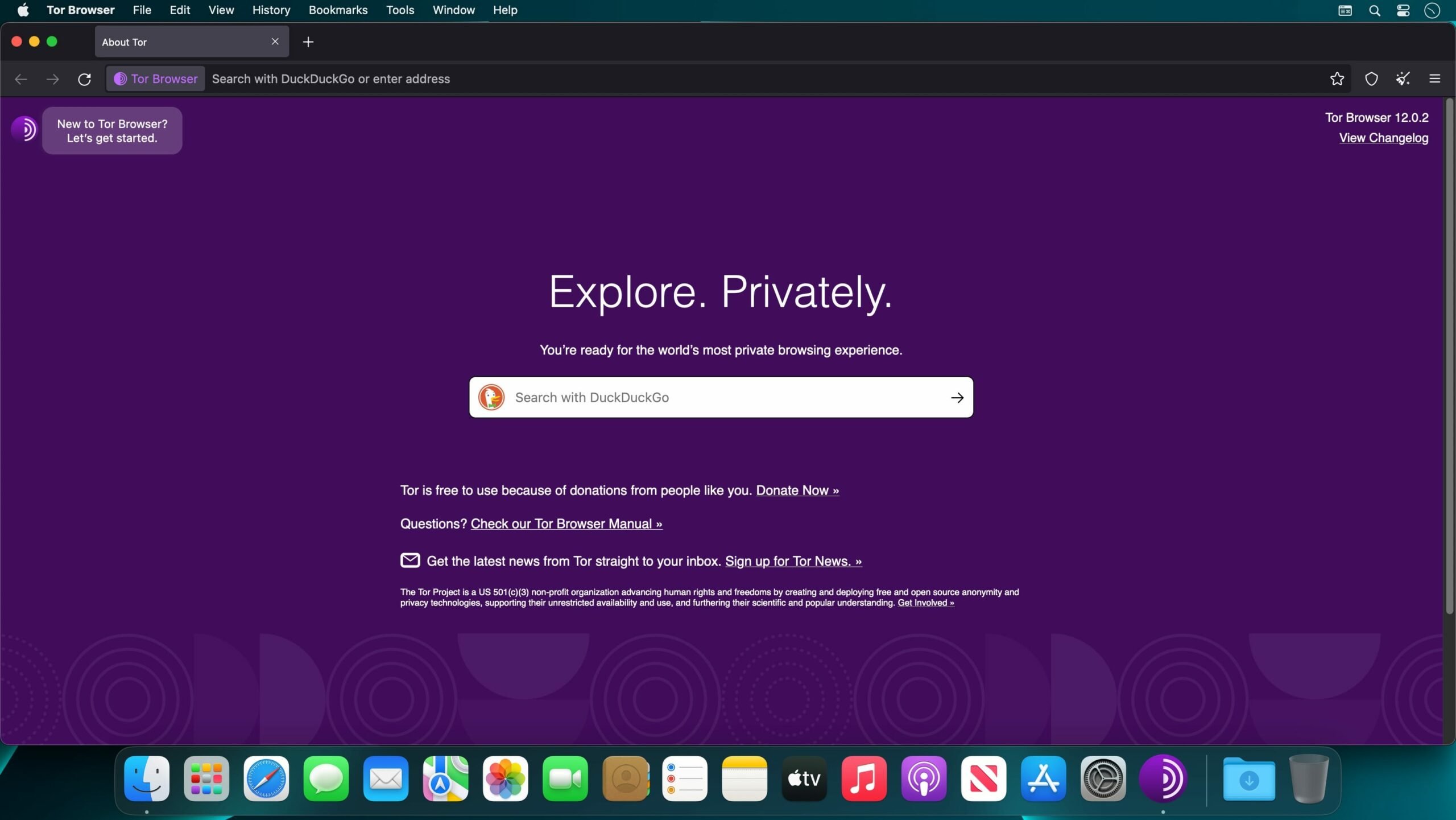Open Finder from the dock
The width and height of the screenshot is (1456, 820).
147,778
